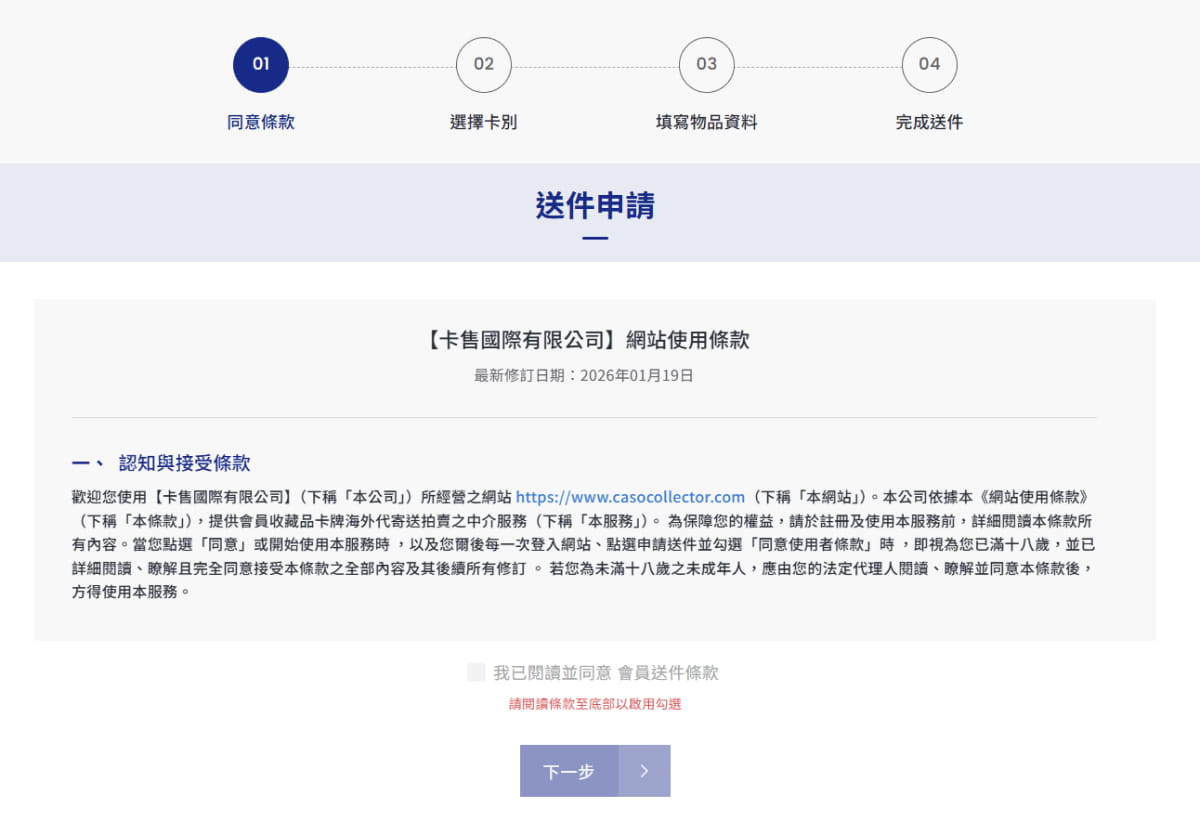1200x834 pixels.
Task: Jump to the step 03 circle
Action: point(707,65)
